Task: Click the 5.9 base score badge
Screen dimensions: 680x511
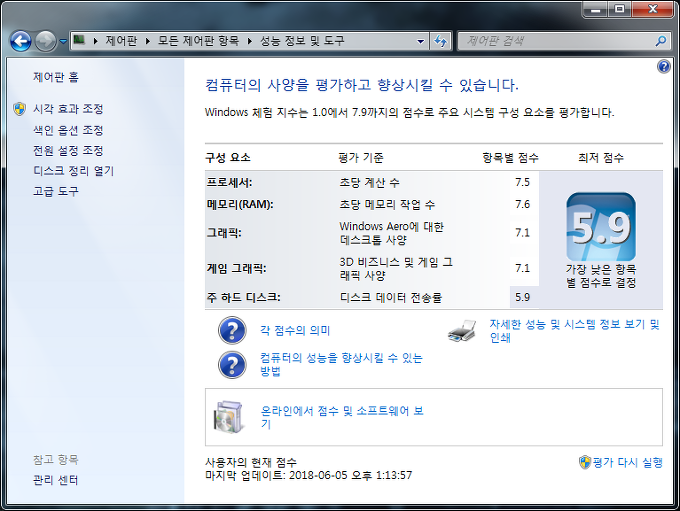Action: [x=601, y=227]
